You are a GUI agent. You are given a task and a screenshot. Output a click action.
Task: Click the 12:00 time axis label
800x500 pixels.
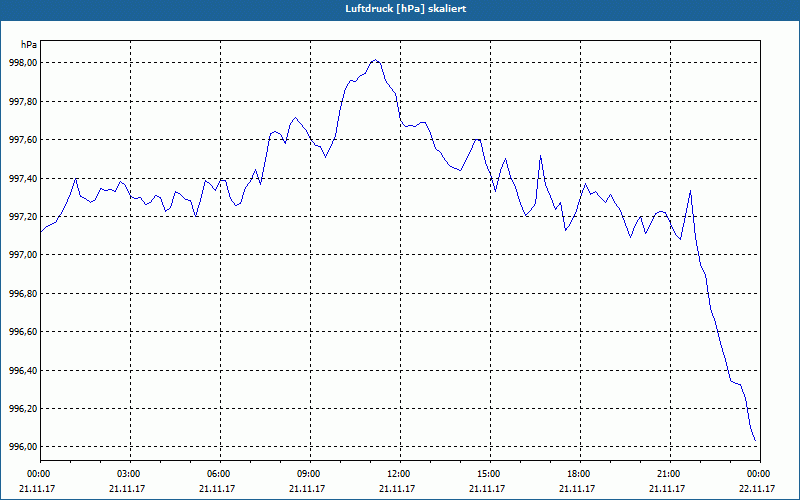pyautogui.click(x=398, y=474)
